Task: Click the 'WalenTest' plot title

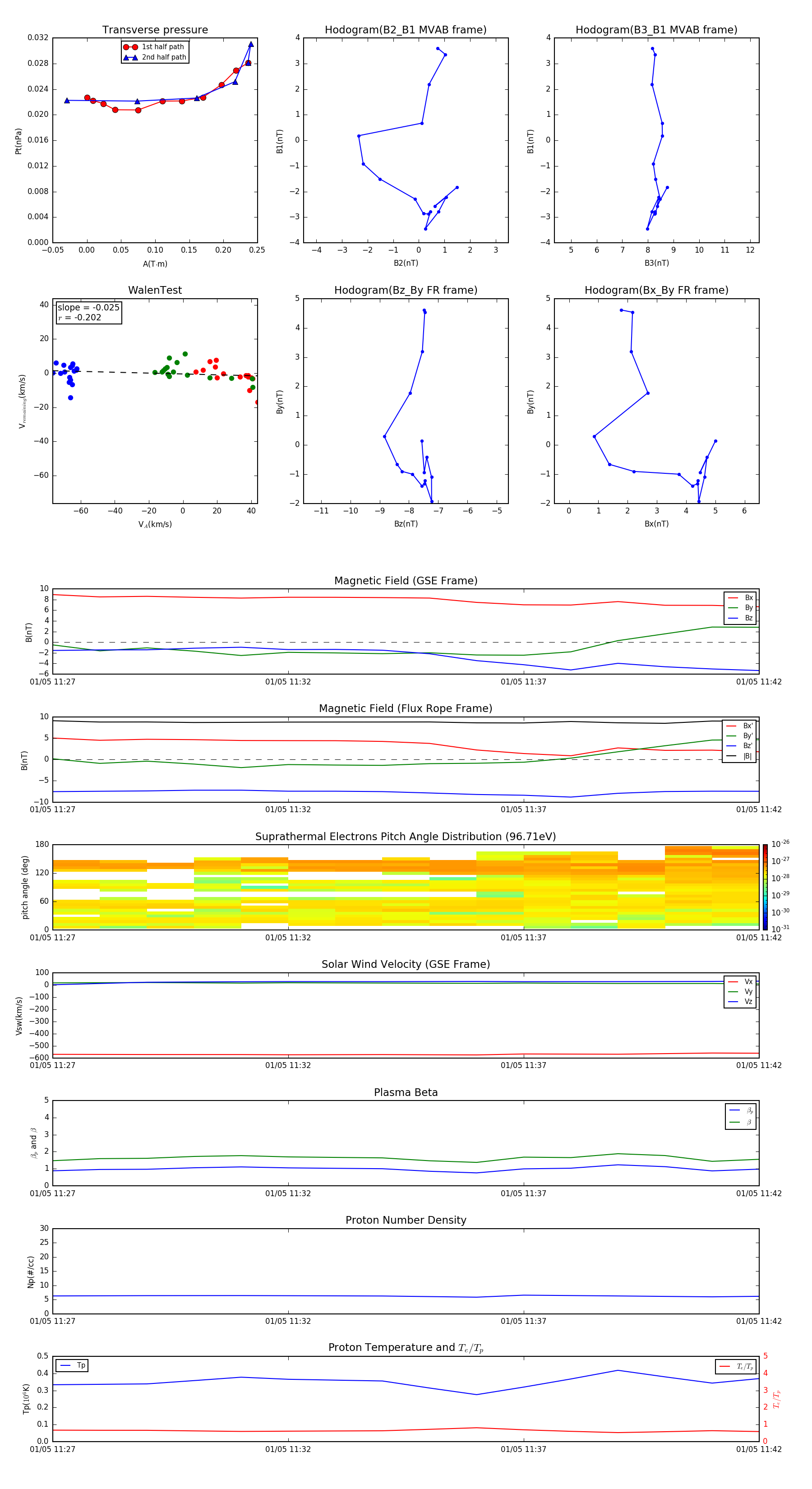Action: (x=155, y=290)
